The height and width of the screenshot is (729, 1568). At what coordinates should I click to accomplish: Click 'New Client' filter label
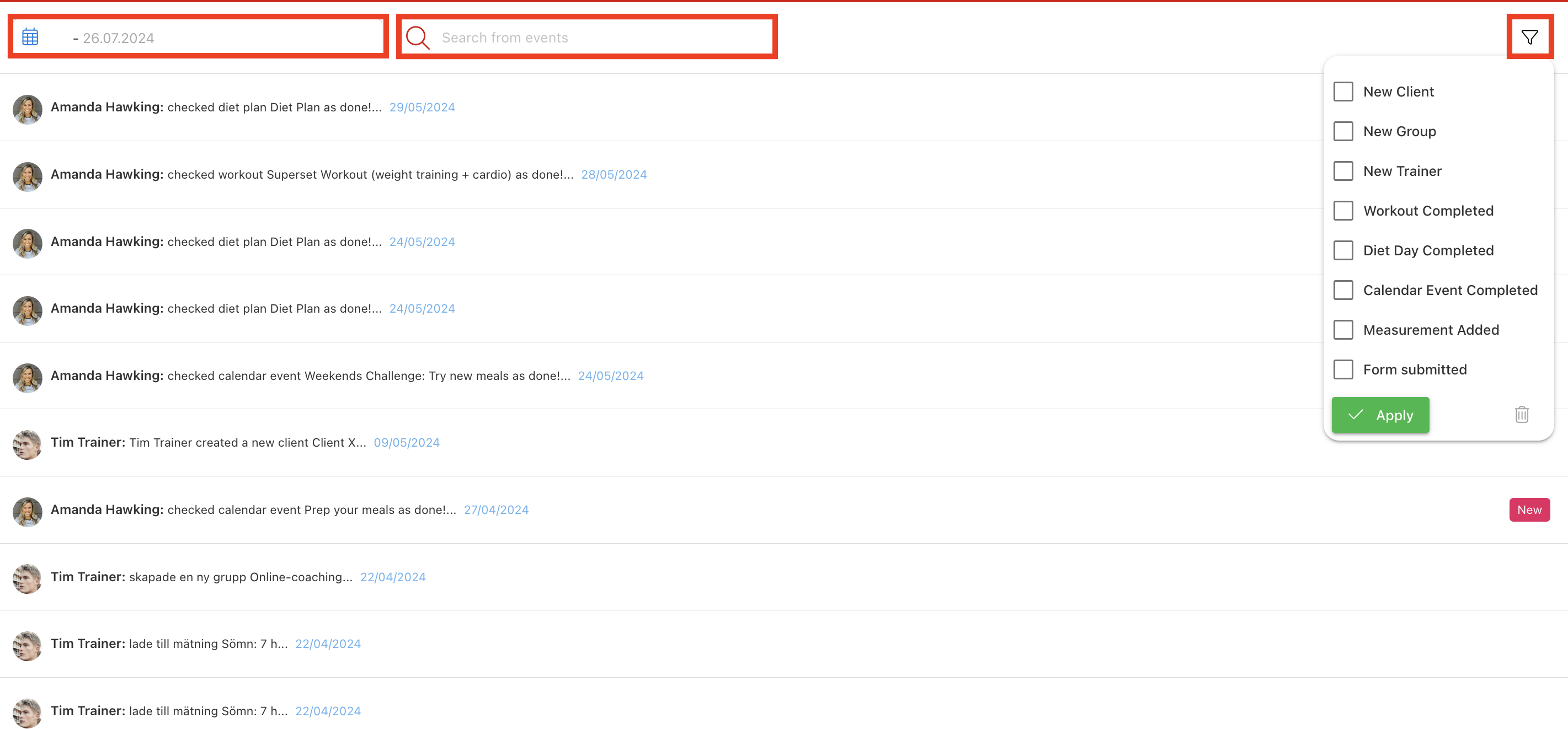[x=1398, y=92]
